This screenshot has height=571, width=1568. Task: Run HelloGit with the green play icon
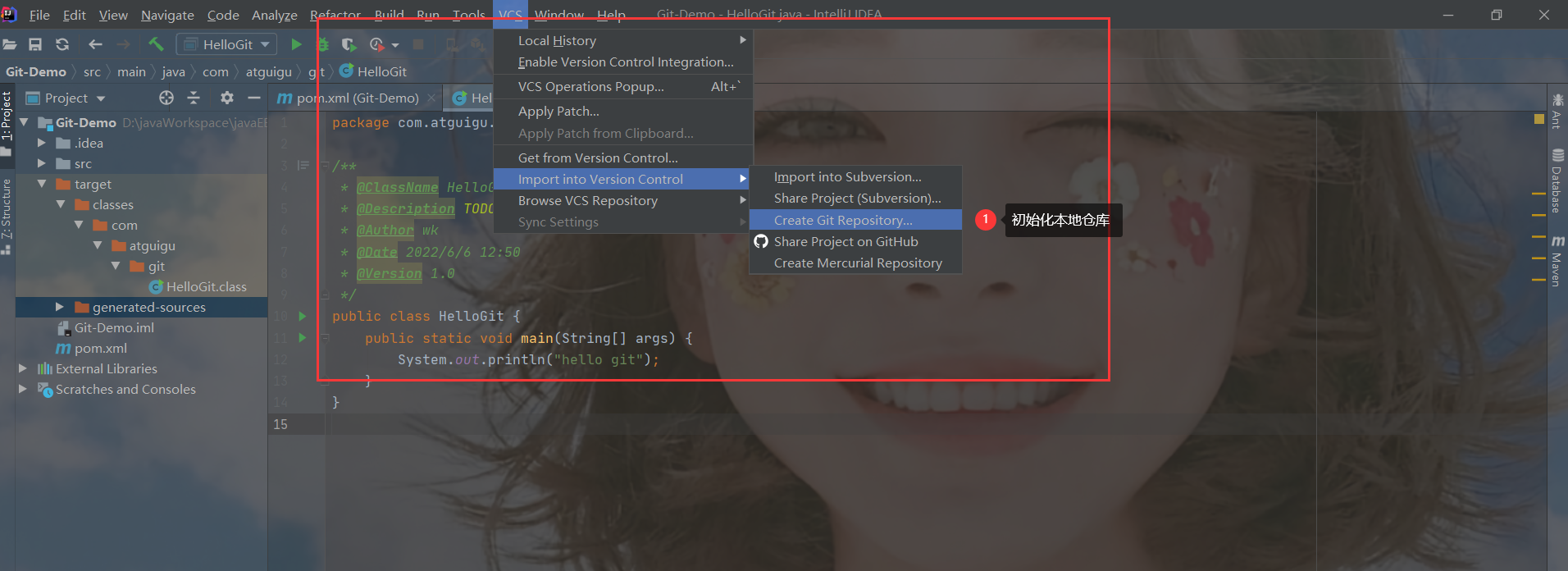296,44
